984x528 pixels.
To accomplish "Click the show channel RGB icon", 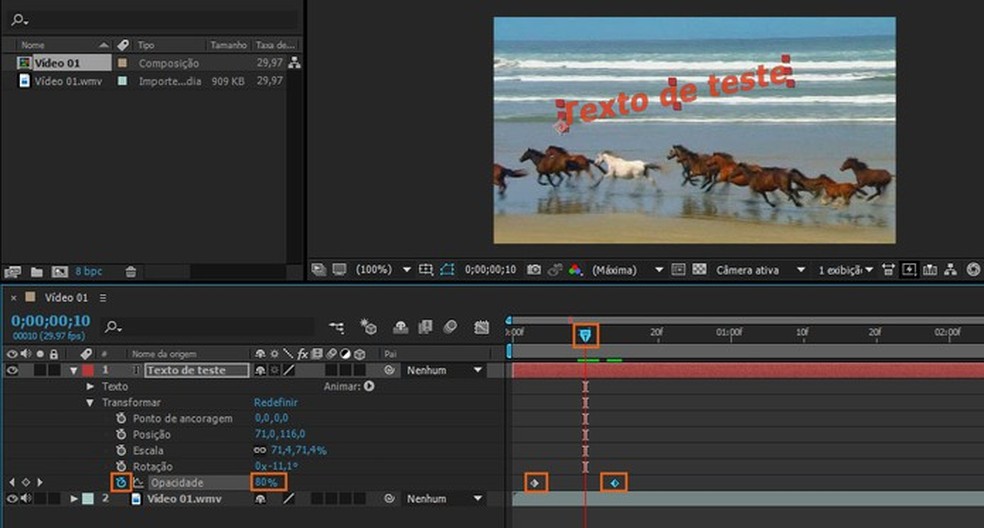I will pyautogui.click(x=575, y=270).
